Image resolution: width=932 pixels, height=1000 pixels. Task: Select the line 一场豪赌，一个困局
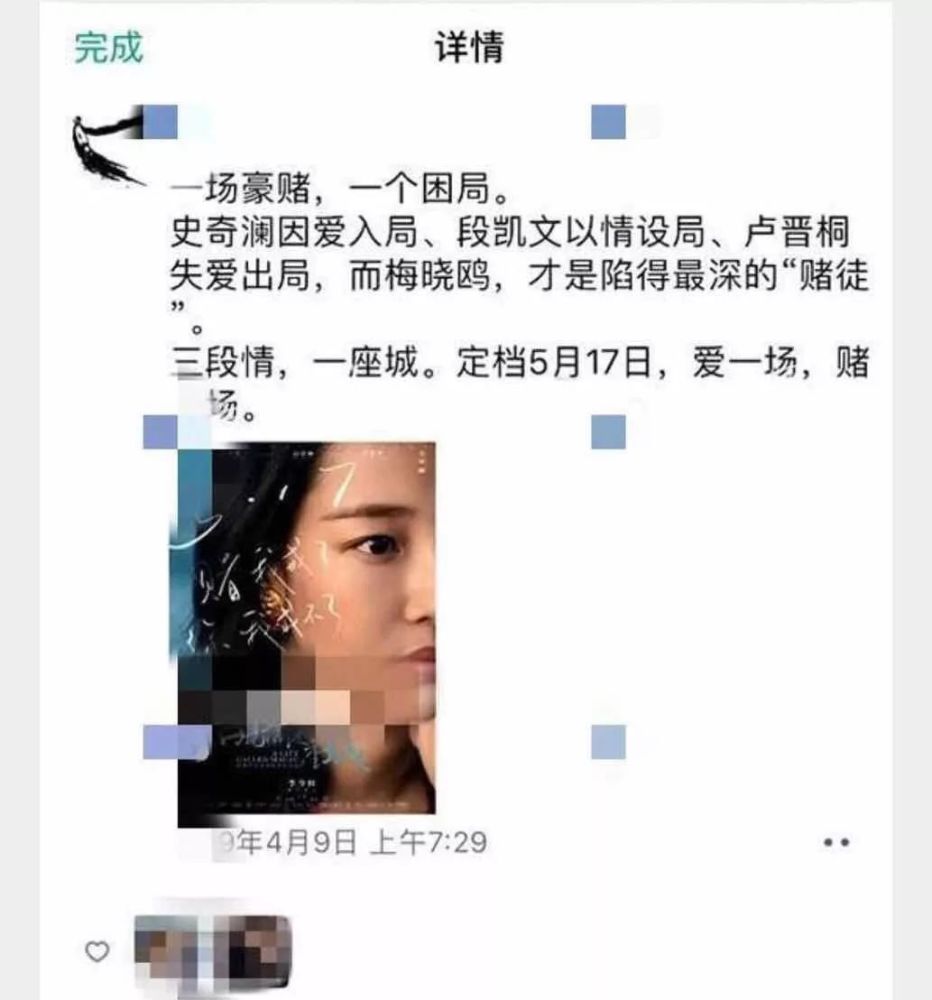(341, 189)
